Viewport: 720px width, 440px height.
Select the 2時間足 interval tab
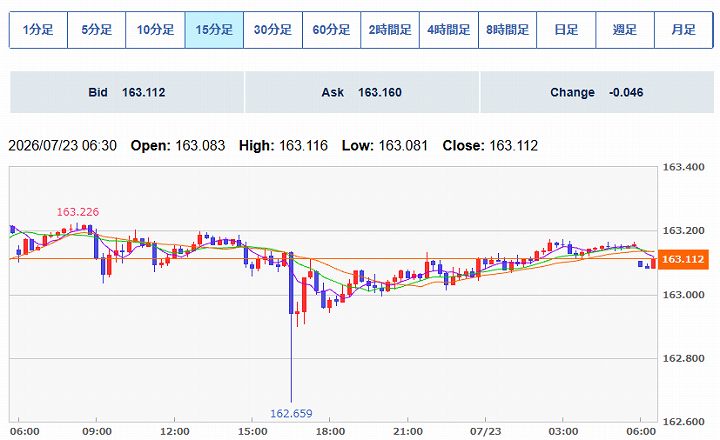[390, 30]
